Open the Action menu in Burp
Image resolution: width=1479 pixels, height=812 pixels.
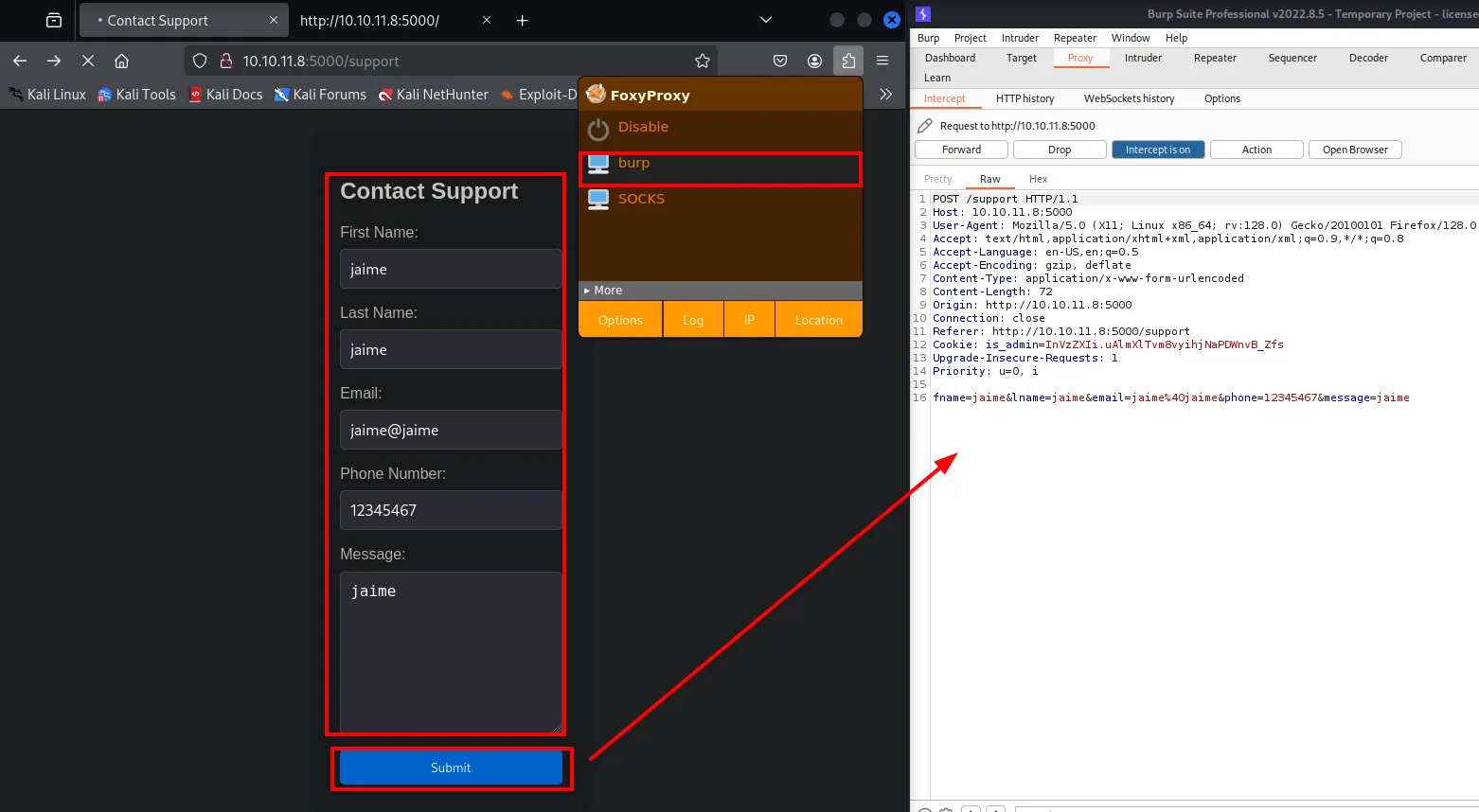1256,150
